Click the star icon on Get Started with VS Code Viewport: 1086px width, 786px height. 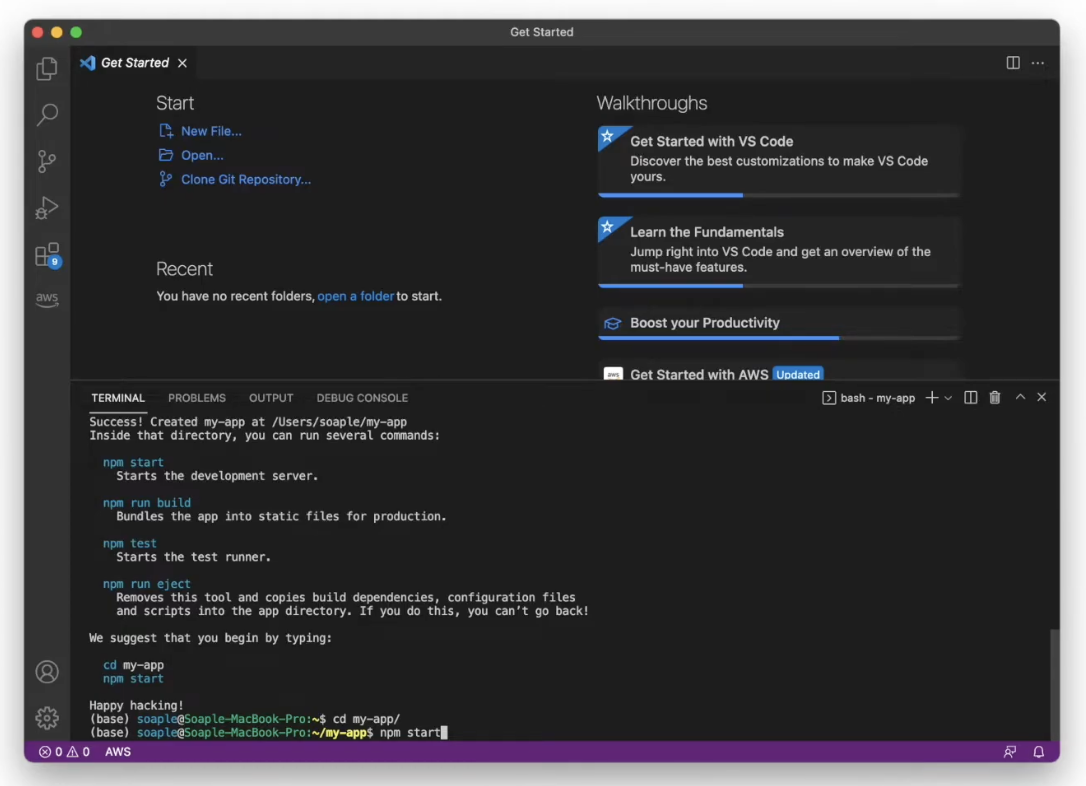click(x=607, y=136)
